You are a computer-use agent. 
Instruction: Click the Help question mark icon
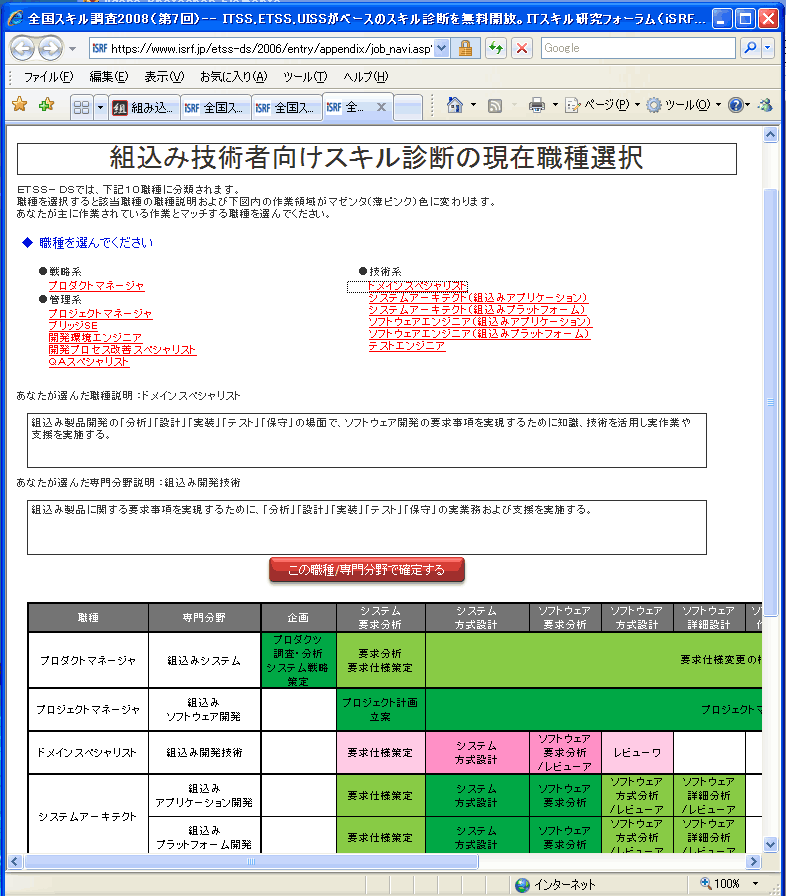click(x=736, y=105)
